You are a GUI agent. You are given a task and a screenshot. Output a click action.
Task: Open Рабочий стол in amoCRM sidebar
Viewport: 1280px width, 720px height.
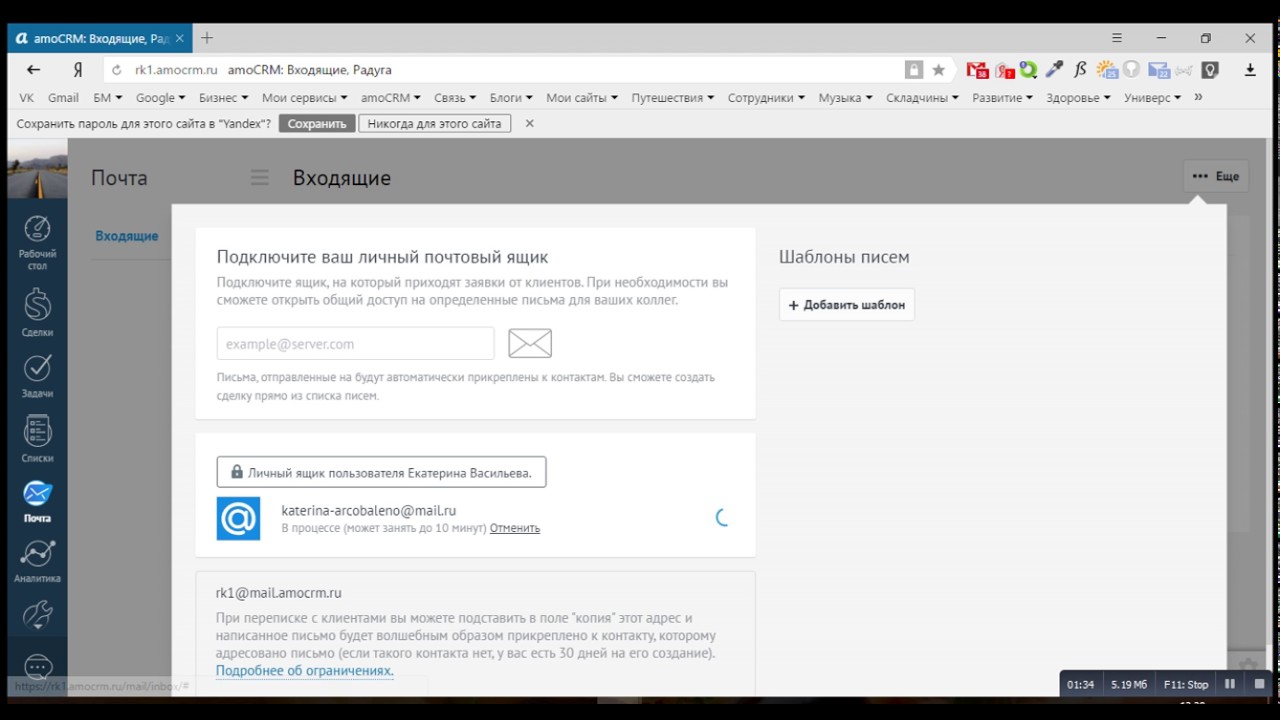pos(37,243)
